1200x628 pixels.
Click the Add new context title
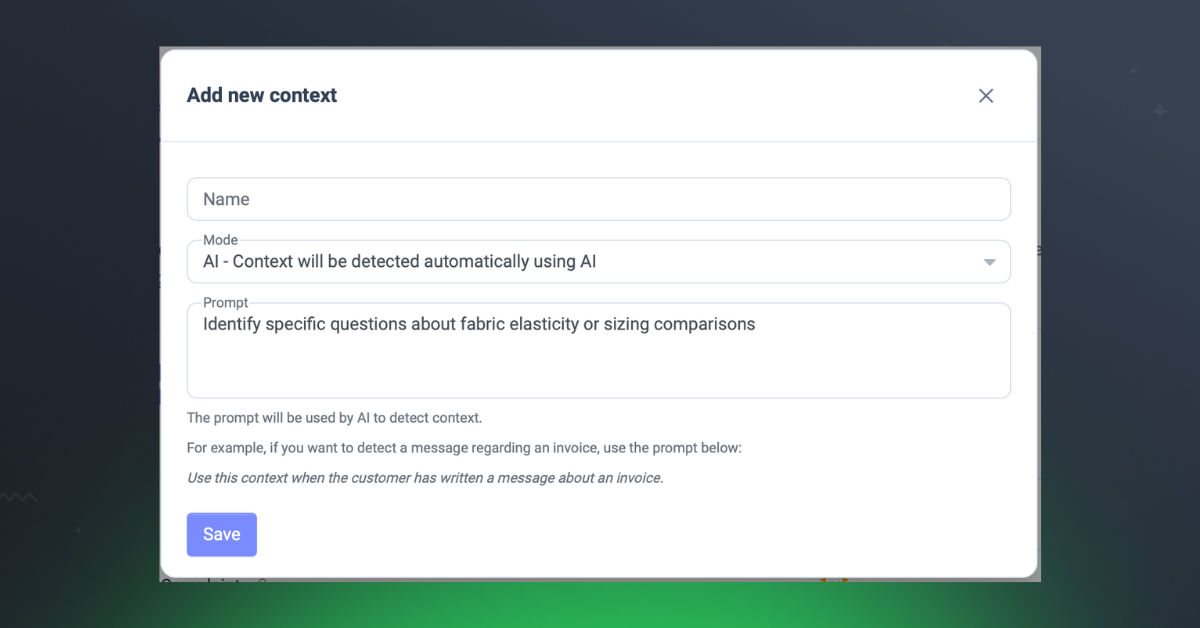coord(262,96)
